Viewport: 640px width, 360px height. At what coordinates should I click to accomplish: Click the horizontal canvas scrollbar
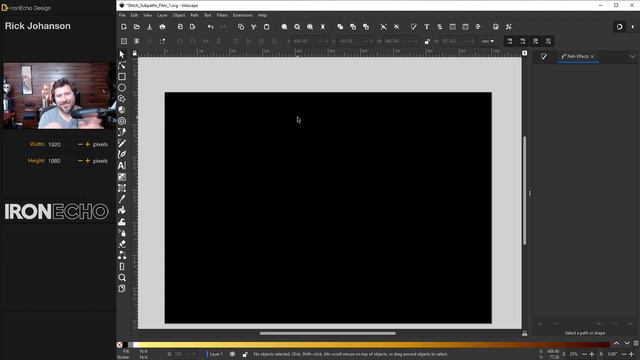click(328, 333)
